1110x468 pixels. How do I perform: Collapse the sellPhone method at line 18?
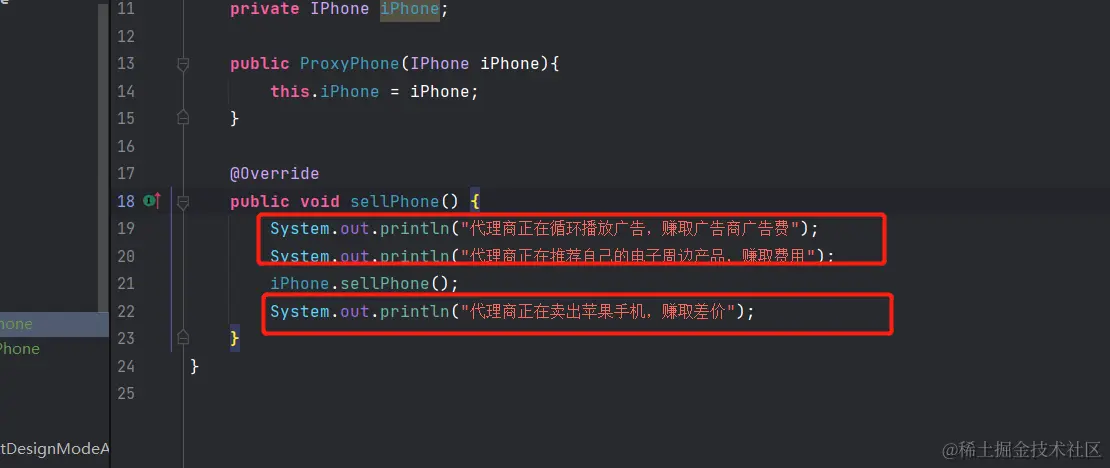183,202
